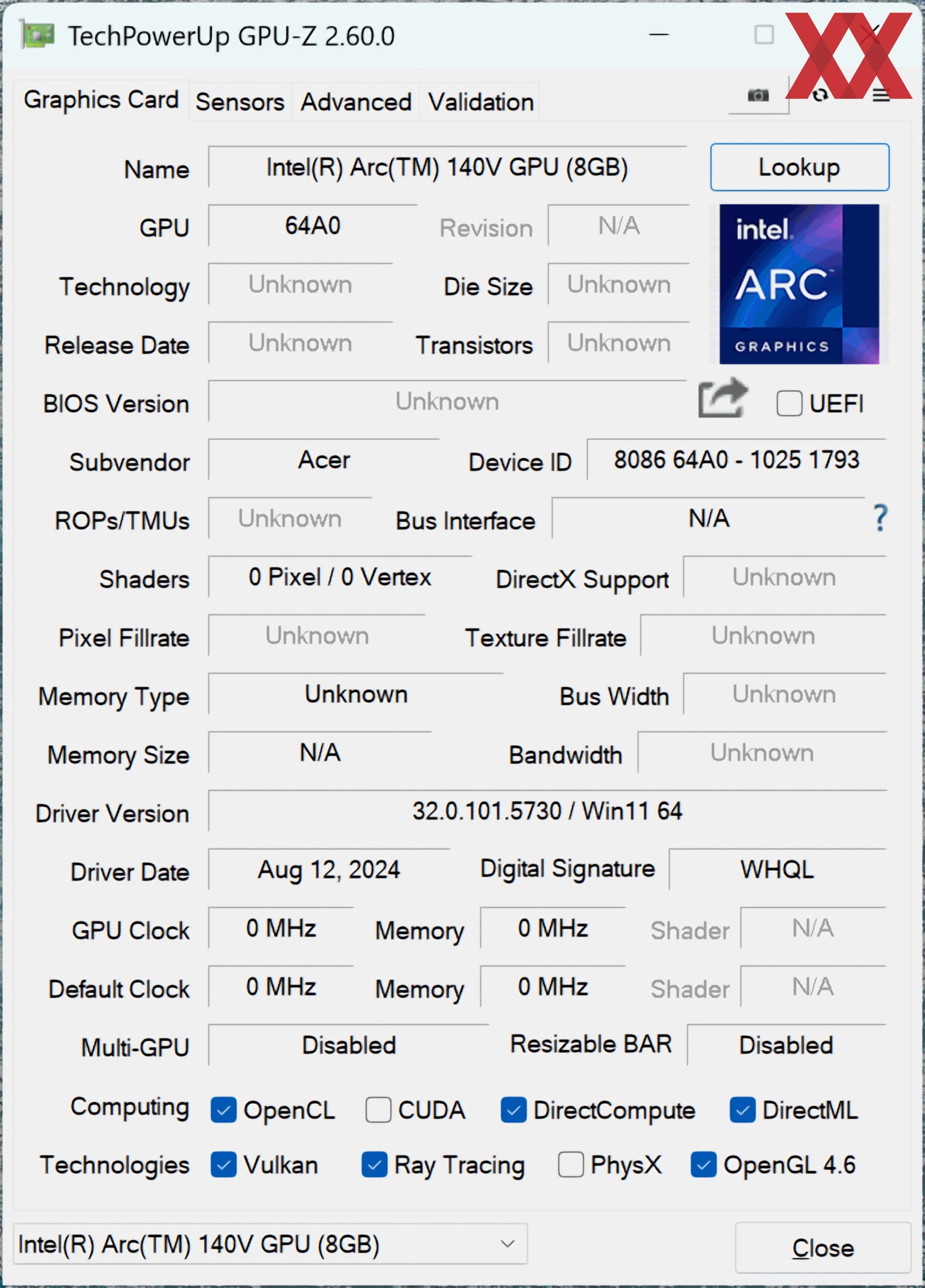Image resolution: width=925 pixels, height=1288 pixels.
Task: Open the Advanced tab
Action: coord(356,102)
